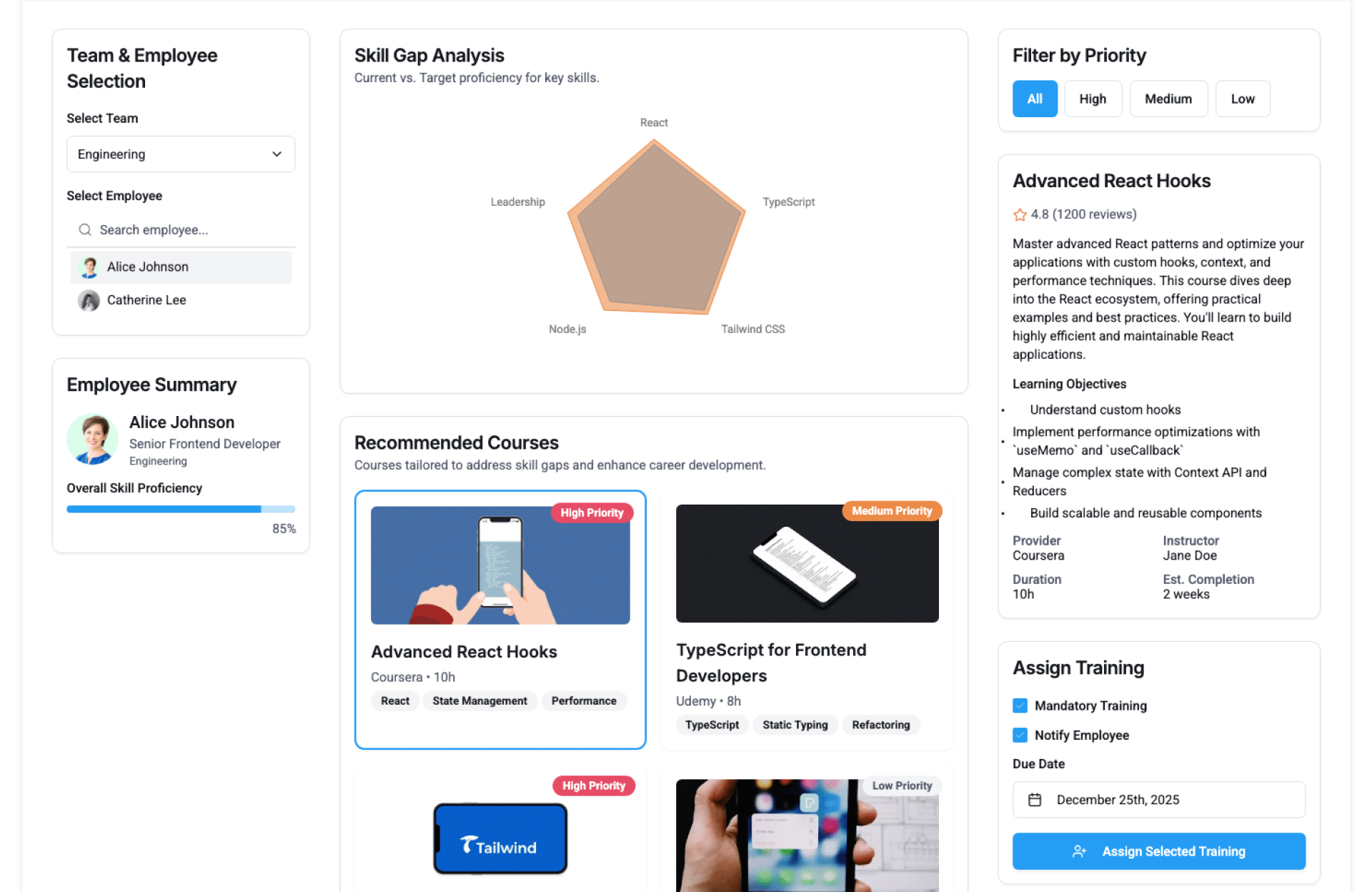Viewport: 1372px width, 892px height.
Task: Click the star rating icon
Action: point(1020,214)
